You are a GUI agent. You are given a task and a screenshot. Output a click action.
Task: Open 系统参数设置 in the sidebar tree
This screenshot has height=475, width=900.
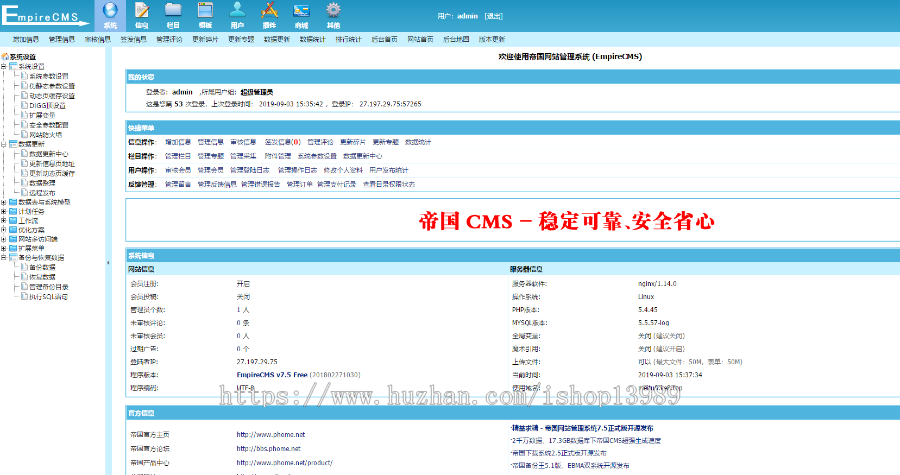point(49,76)
